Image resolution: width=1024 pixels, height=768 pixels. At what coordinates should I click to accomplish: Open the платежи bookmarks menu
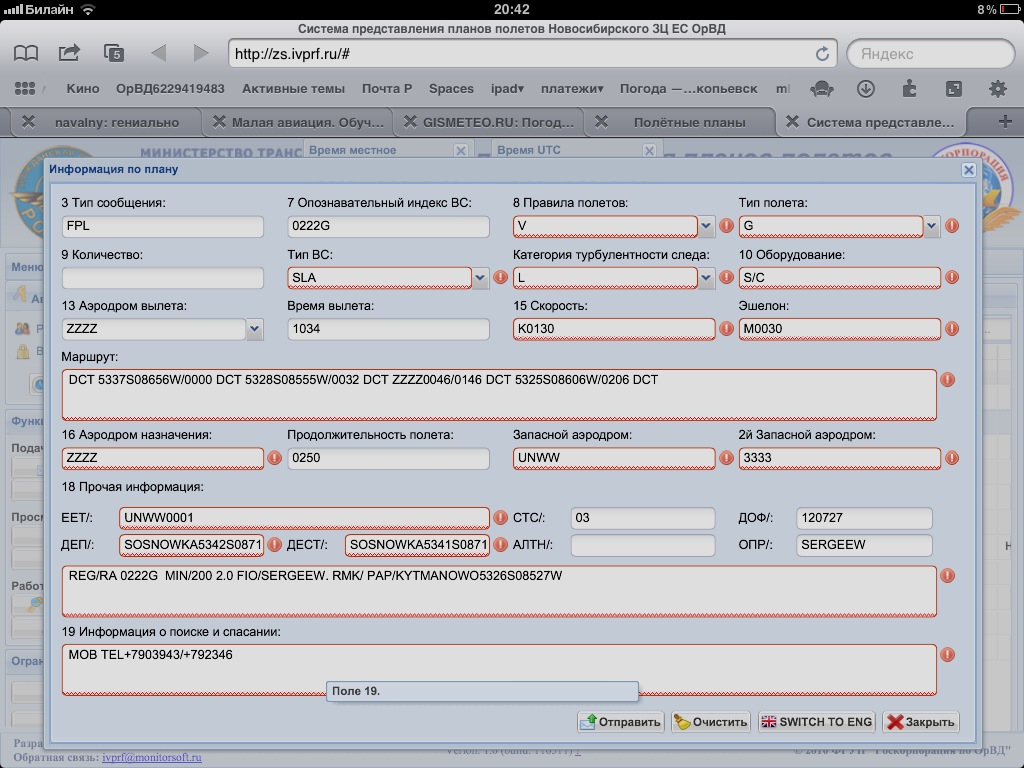click(x=571, y=88)
